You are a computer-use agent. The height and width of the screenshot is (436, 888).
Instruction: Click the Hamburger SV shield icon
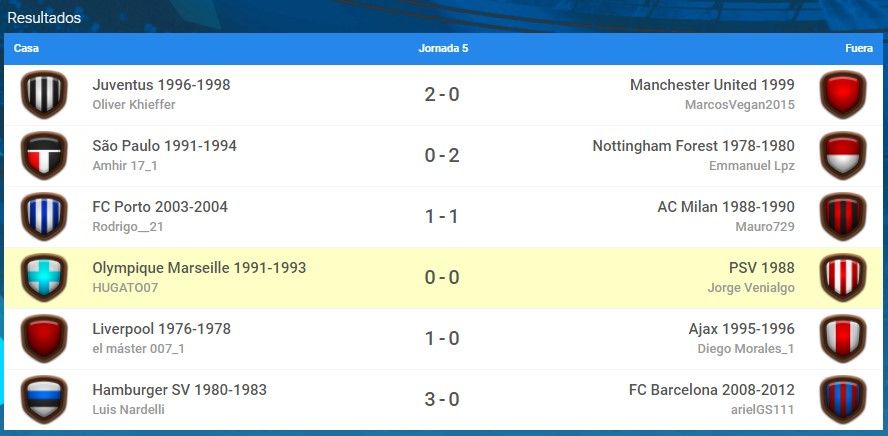44,400
